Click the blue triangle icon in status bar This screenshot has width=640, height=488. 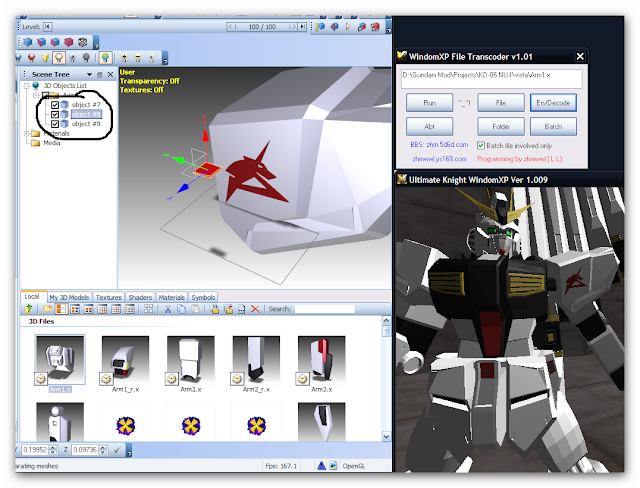(x=321, y=466)
